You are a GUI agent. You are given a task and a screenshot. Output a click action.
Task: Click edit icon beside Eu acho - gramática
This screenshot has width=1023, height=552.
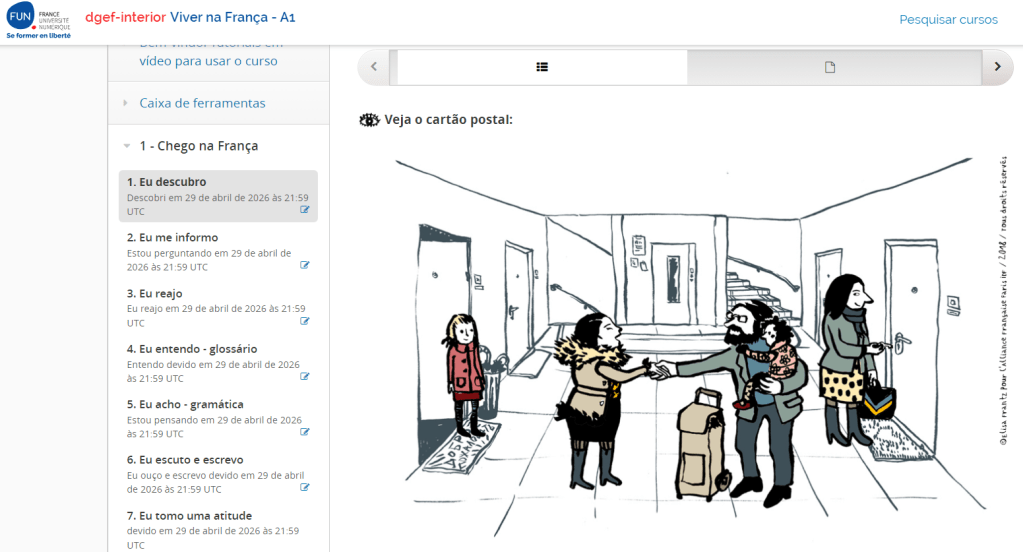pos(305,432)
